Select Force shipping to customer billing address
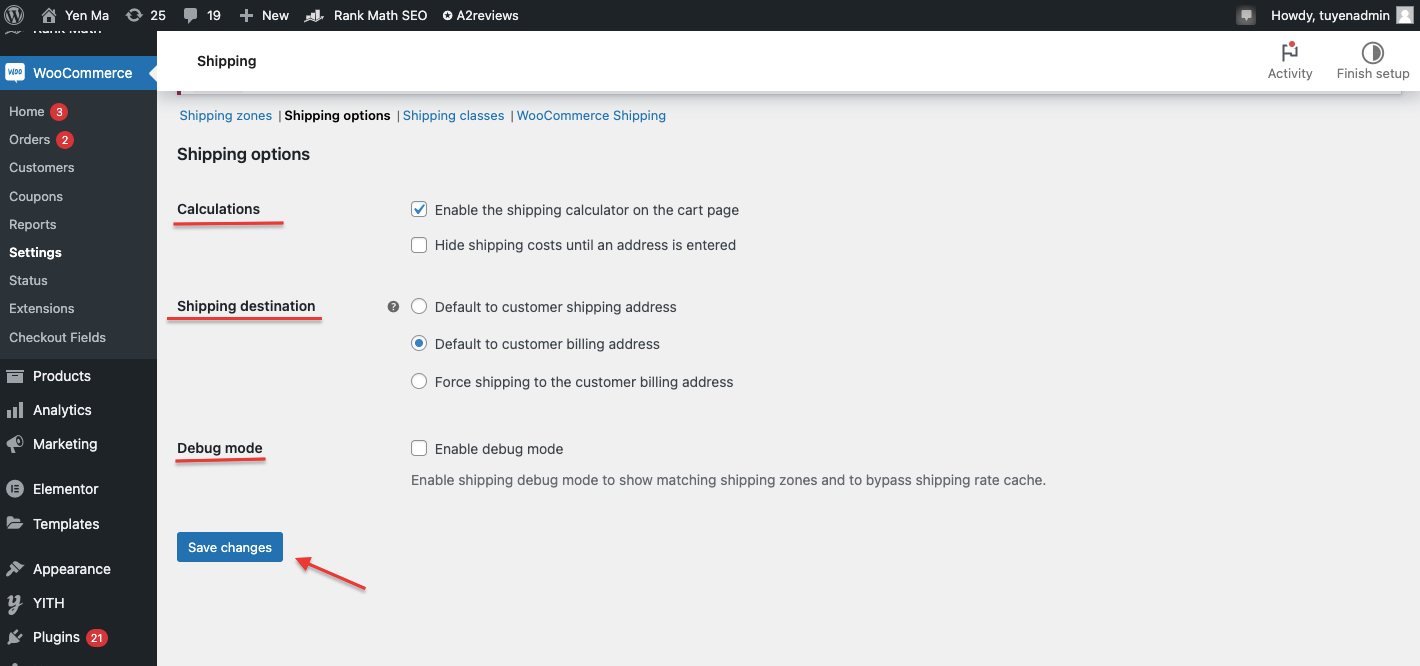Viewport: 1420px width, 666px height. coord(419,382)
